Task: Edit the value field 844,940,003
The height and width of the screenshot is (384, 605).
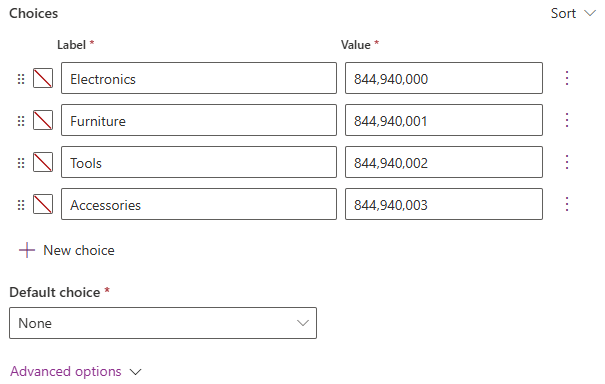Action: coord(444,204)
